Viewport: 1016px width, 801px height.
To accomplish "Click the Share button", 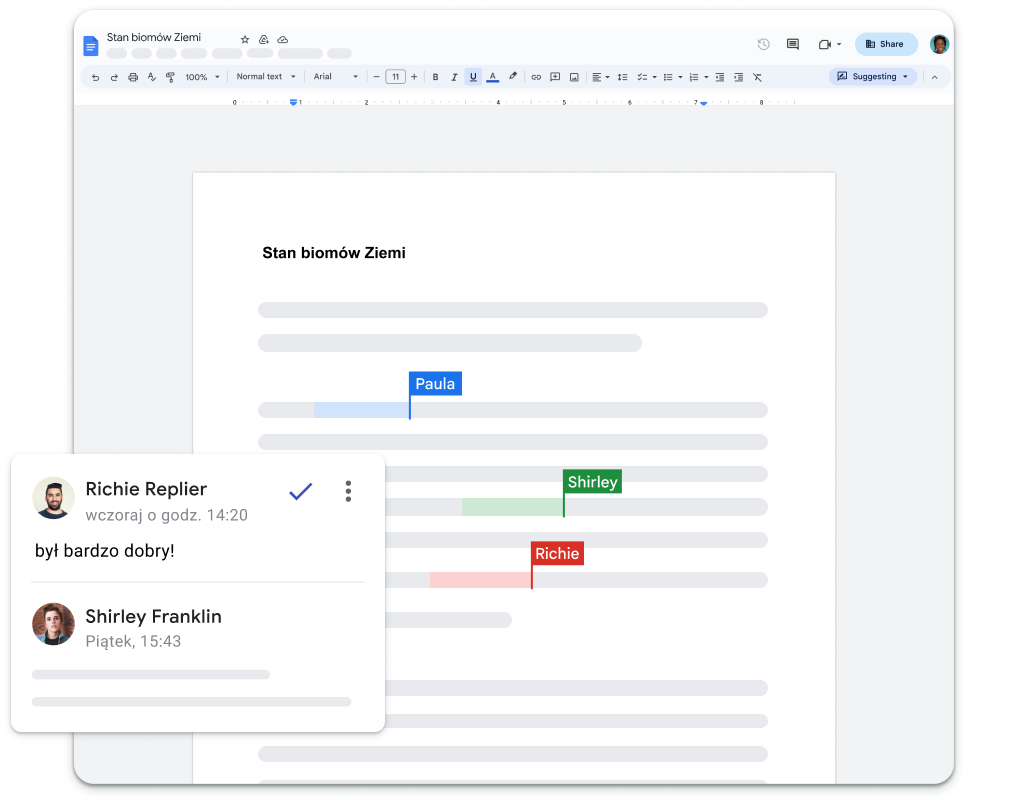I will tap(886, 44).
